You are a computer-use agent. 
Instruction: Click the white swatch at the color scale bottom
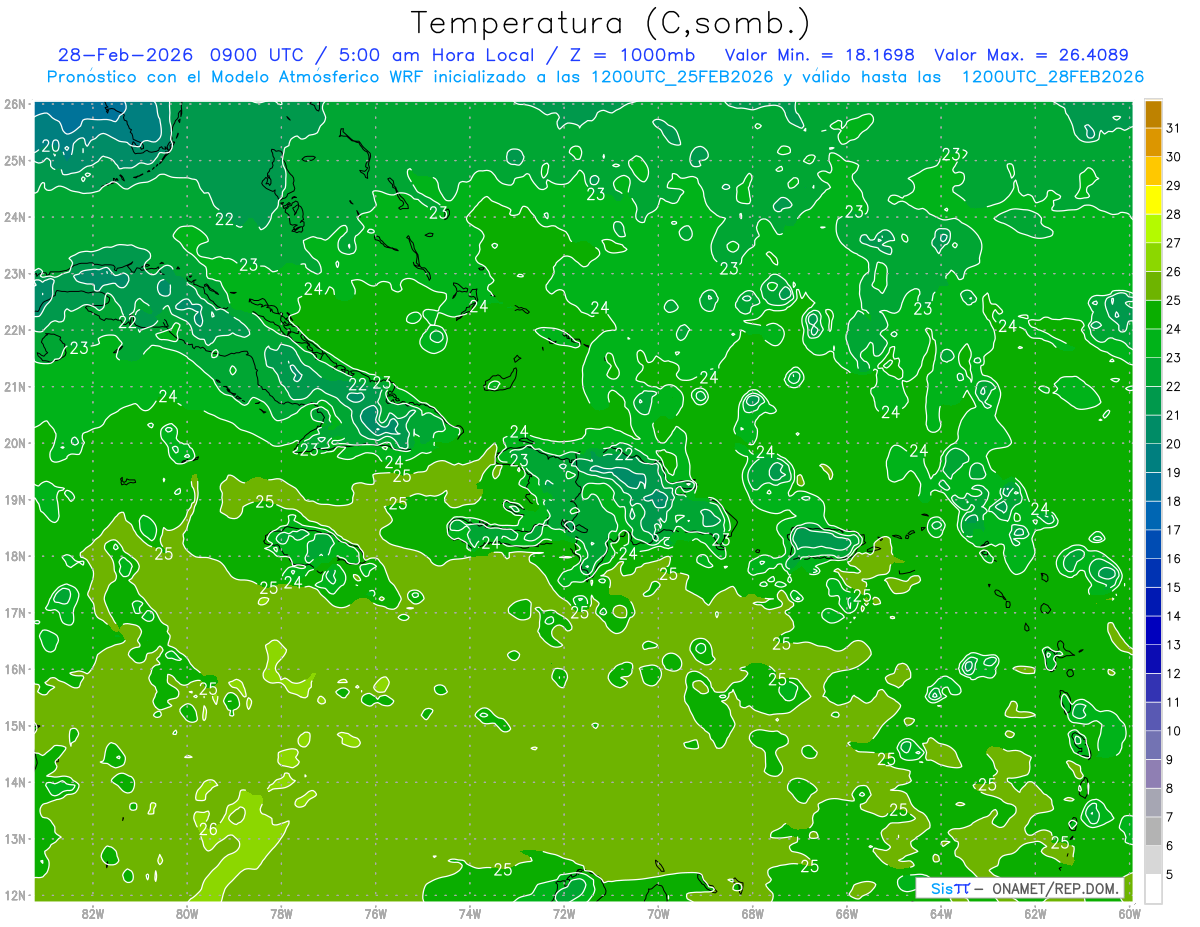click(x=1153, y=889)
